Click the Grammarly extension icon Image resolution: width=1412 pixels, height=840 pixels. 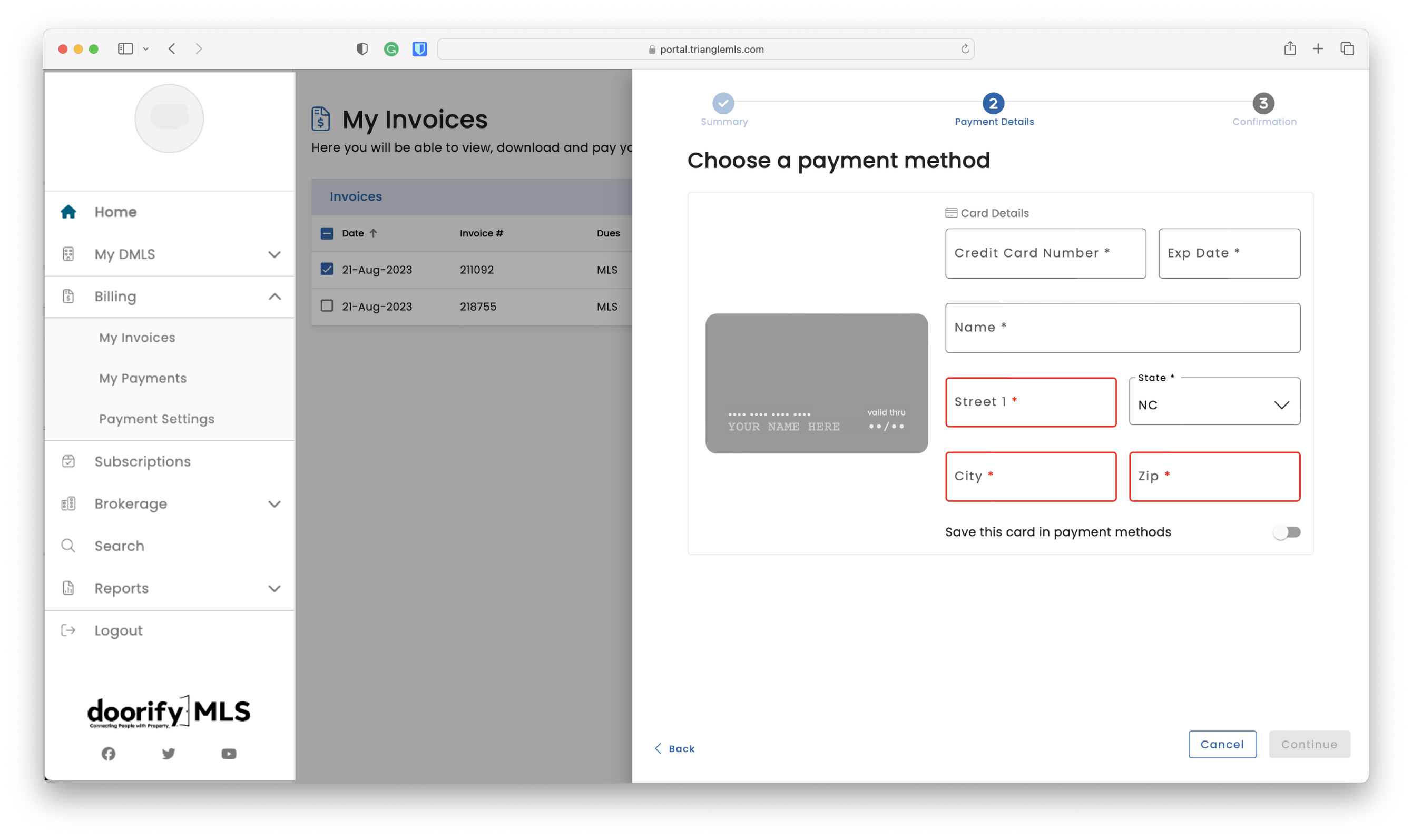(x=391, y=50)
